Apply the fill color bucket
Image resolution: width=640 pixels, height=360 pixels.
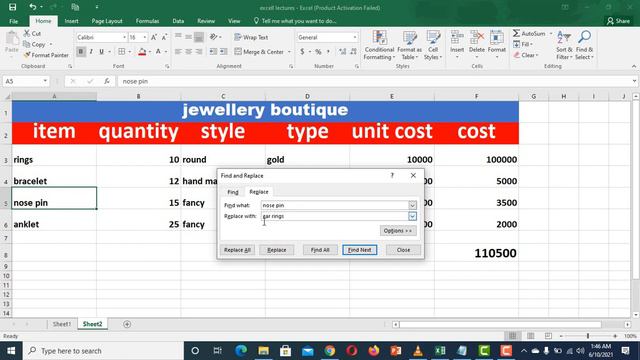[142, 52]
